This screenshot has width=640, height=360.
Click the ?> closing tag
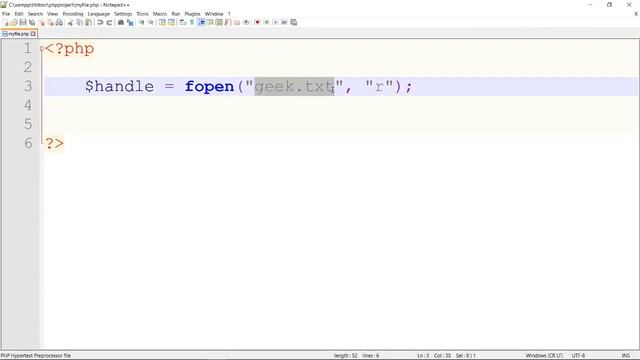pyautogui.click(x=54, y=144)
